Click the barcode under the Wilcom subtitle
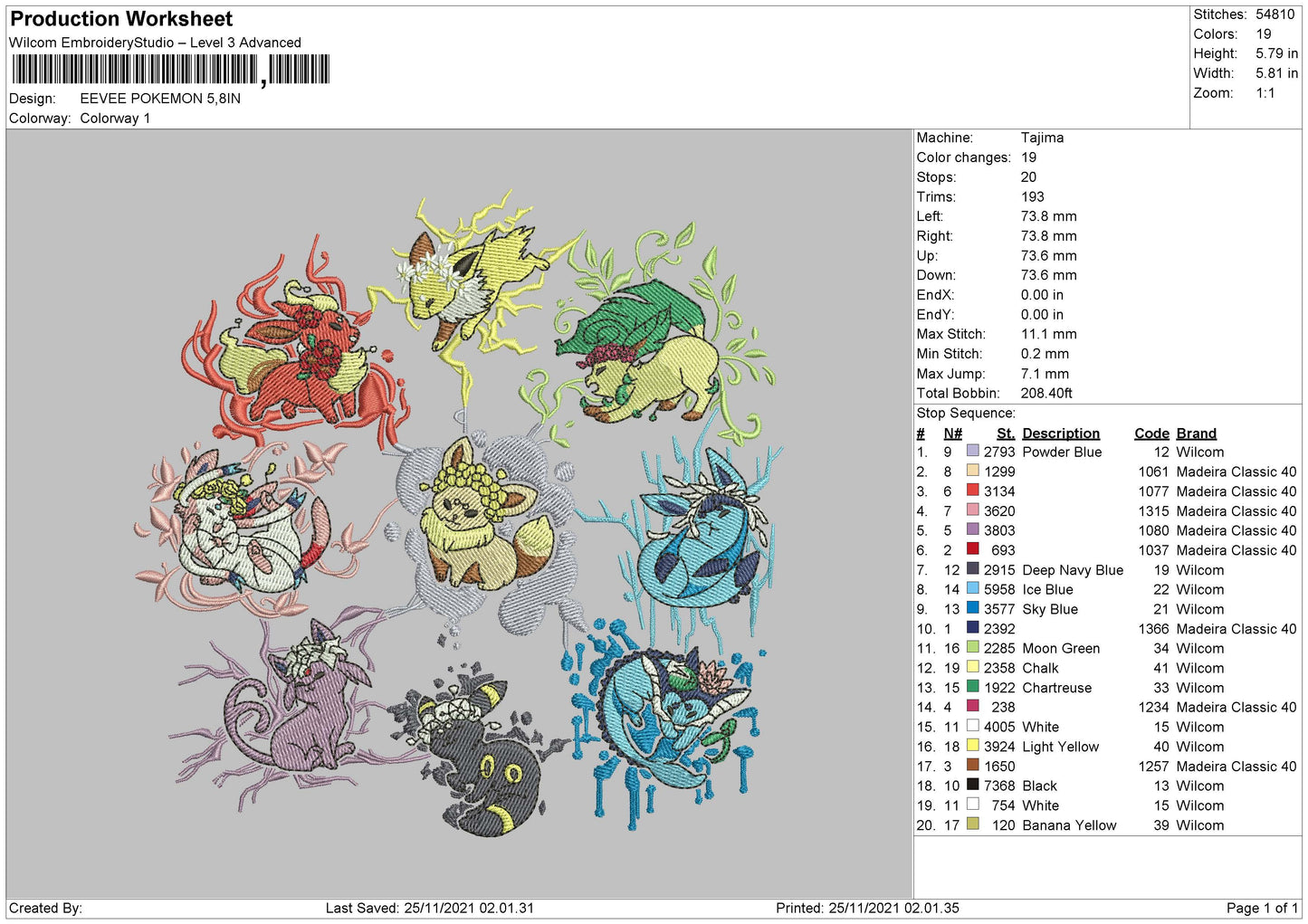Image resolution: width=1308 pixels, height=924 pixels. click(170, 70)
